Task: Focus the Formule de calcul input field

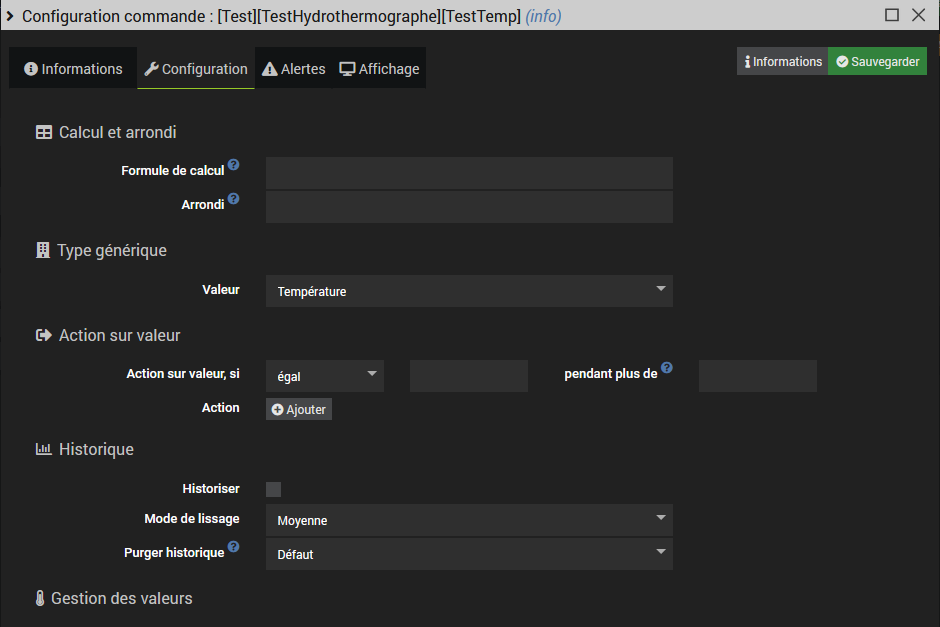Action: point(468,173)
